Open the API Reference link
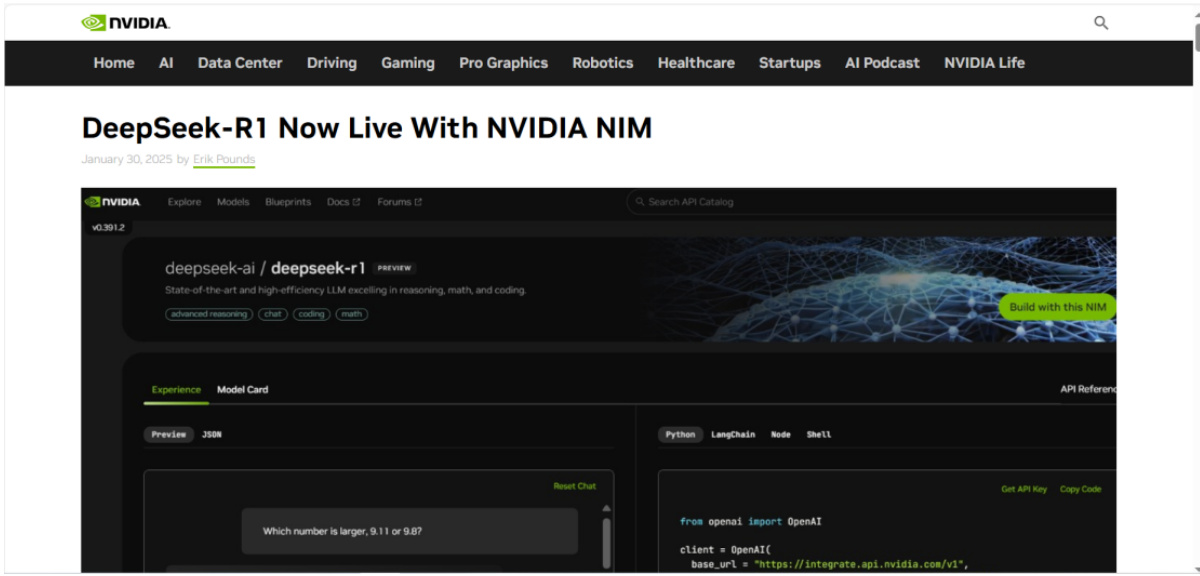This screenshot has height=576, width=1200. [1088, 390]
